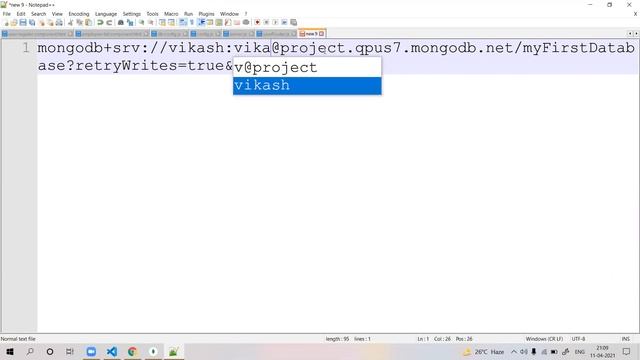This screenshot has height=360, width=640.
Task: Zoom in using toolbar icon
Action: [x=142, y=22]
